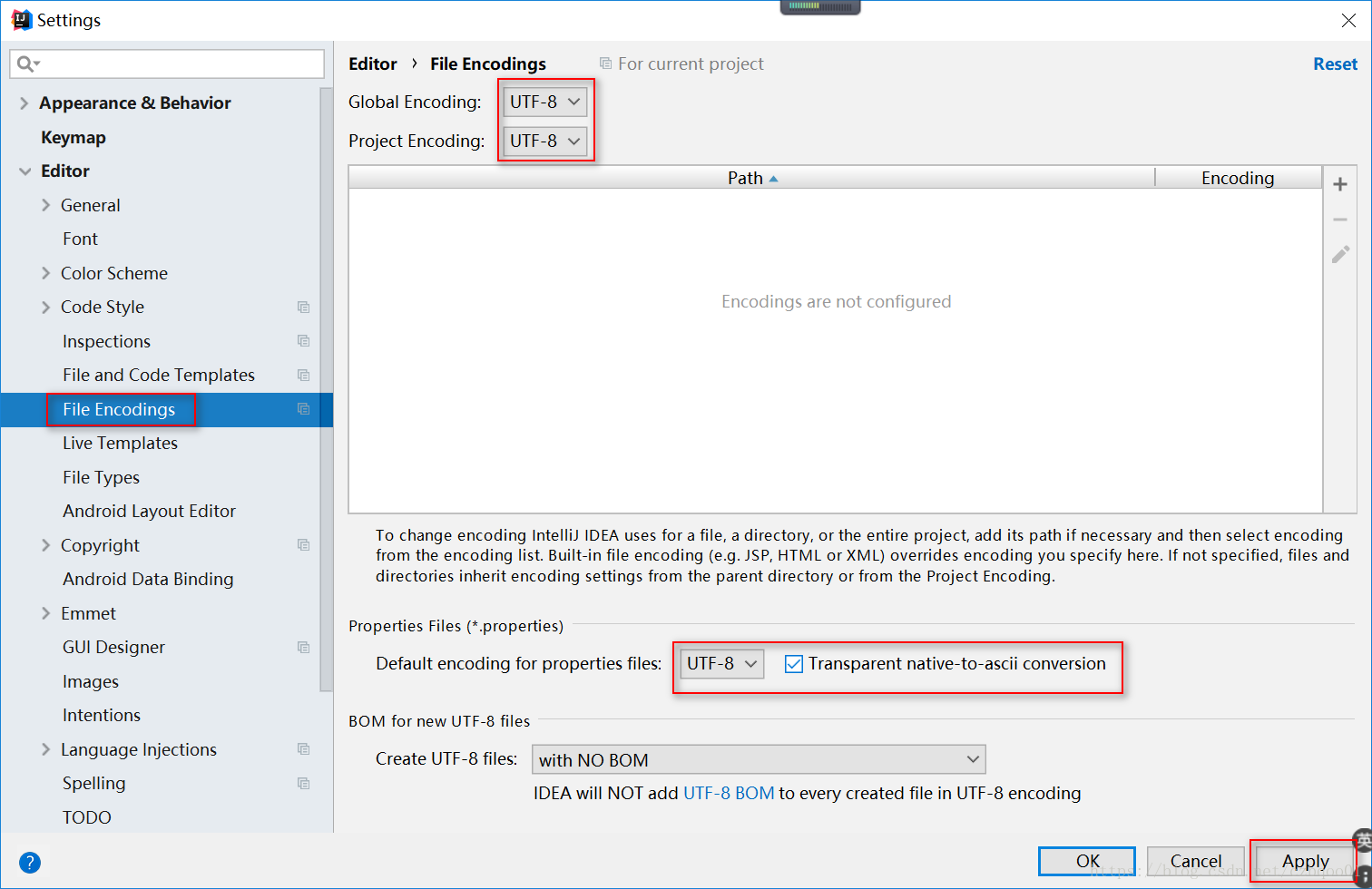Expand the Language Injections node
The width and height of the screenshot is (1372, 889).
pyautogui.click(x=46, y=749)
